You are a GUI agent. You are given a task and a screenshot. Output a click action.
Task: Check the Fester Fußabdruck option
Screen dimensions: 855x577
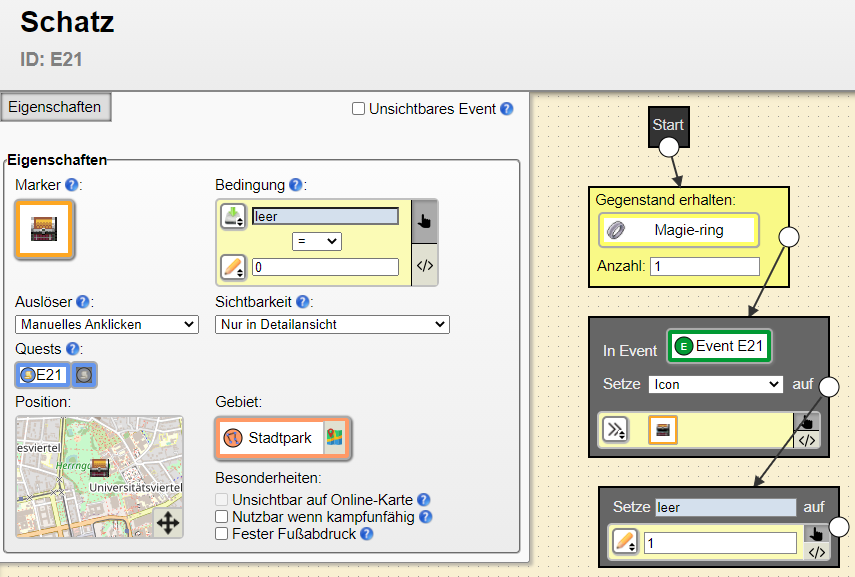pos(222,534)
